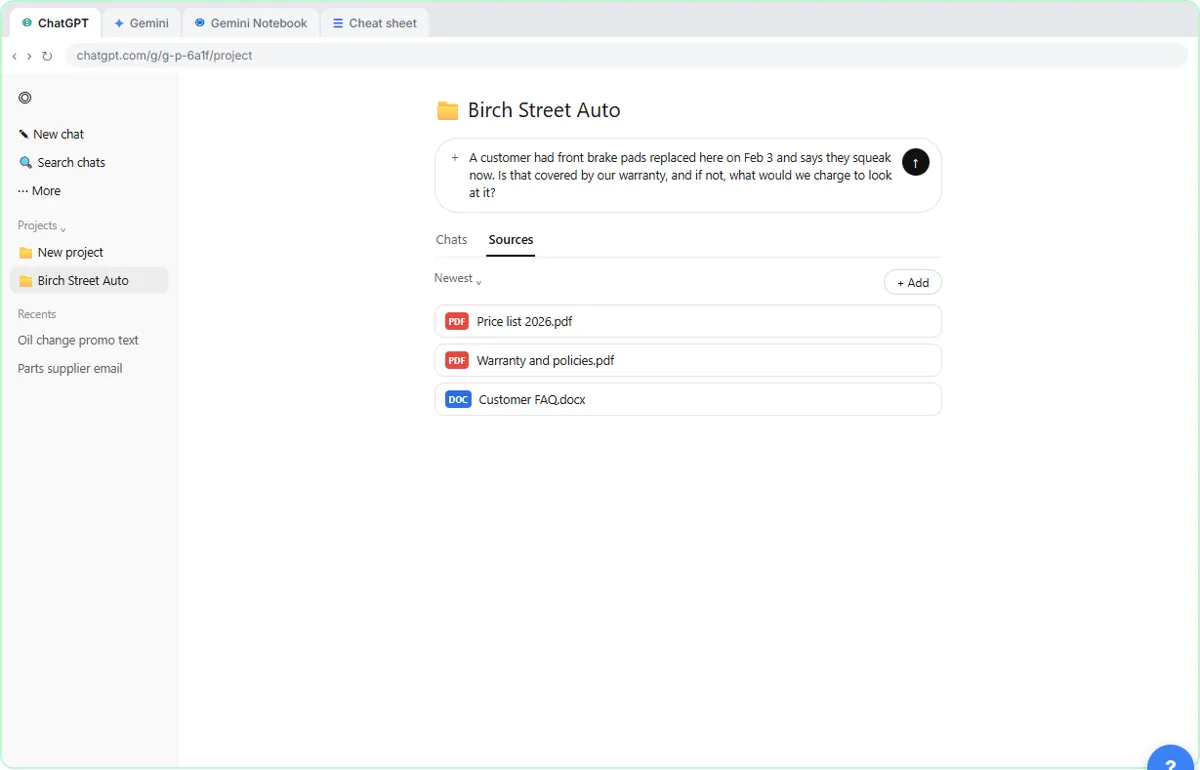
Task: Switch to the Chats tab
Action: pyautogui.click(x=452, y=240)
